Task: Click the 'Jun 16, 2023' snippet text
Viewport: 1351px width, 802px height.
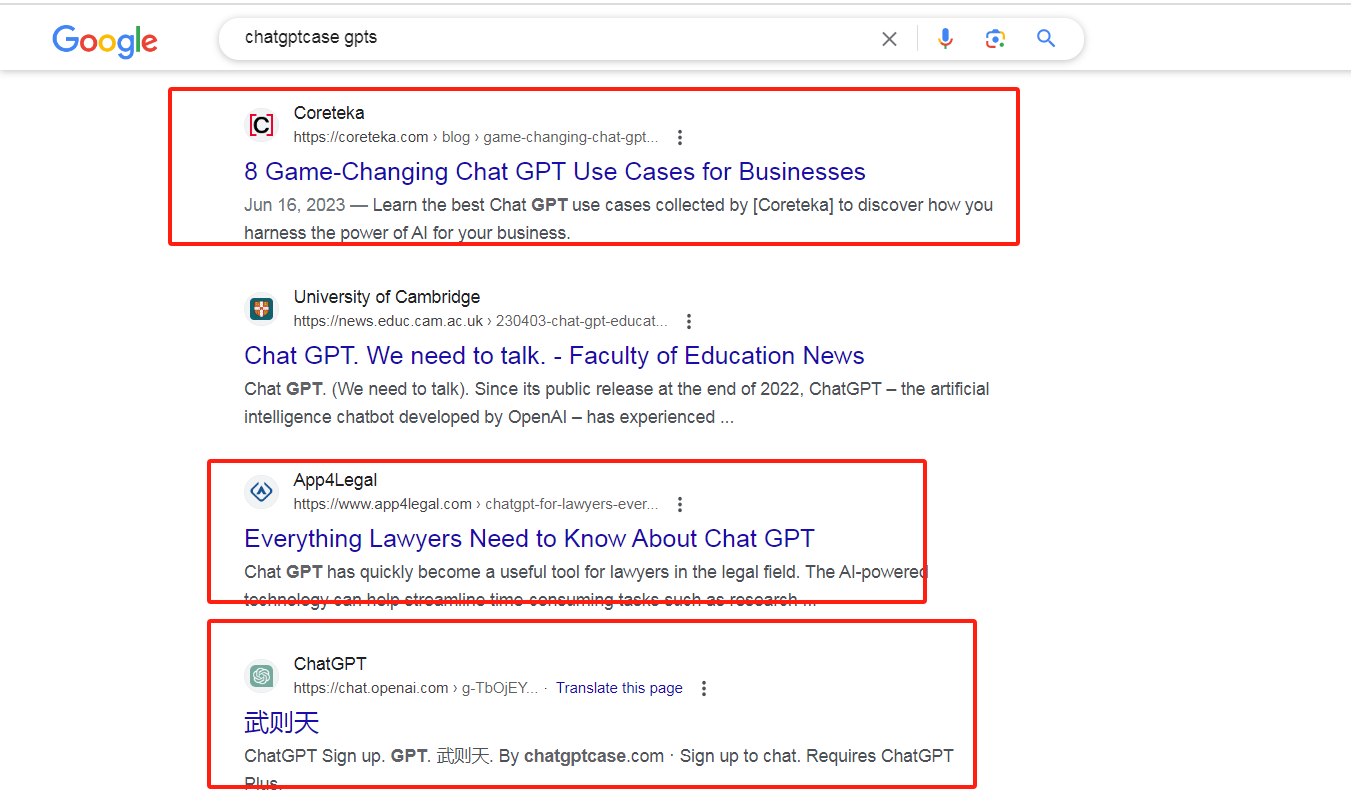Action: (x=294, y=205)
